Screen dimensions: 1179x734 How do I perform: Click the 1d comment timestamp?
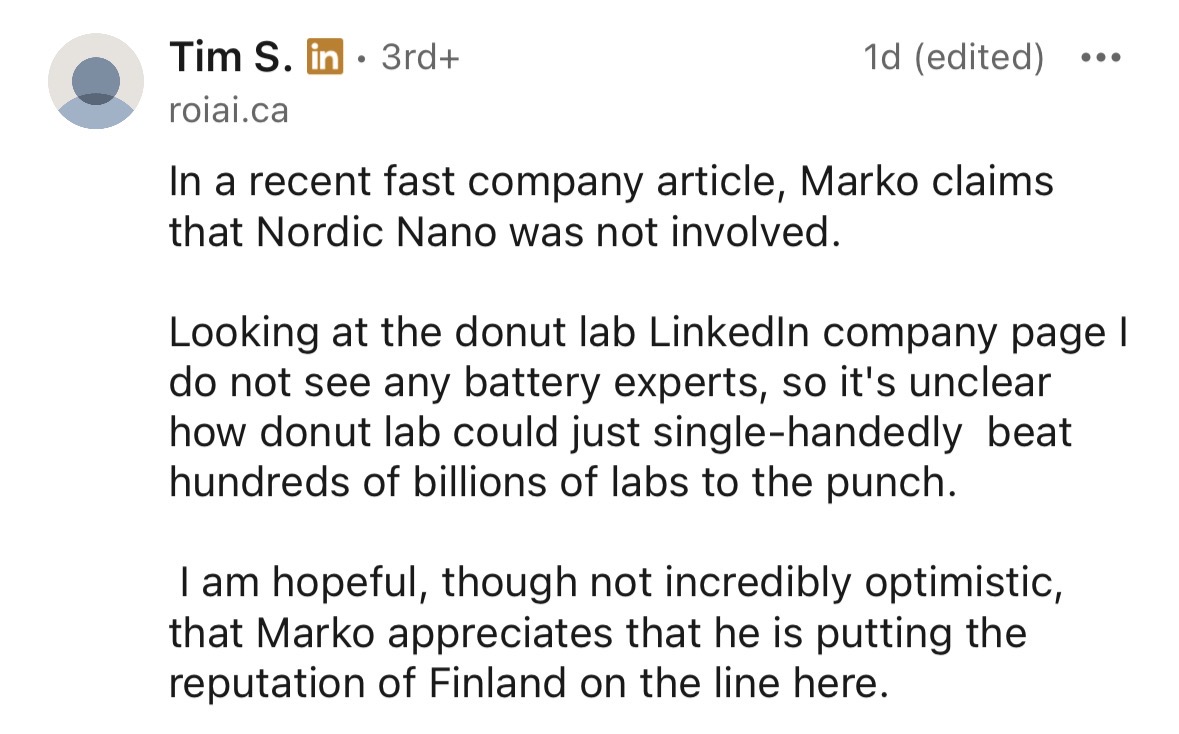pos(881,57)
